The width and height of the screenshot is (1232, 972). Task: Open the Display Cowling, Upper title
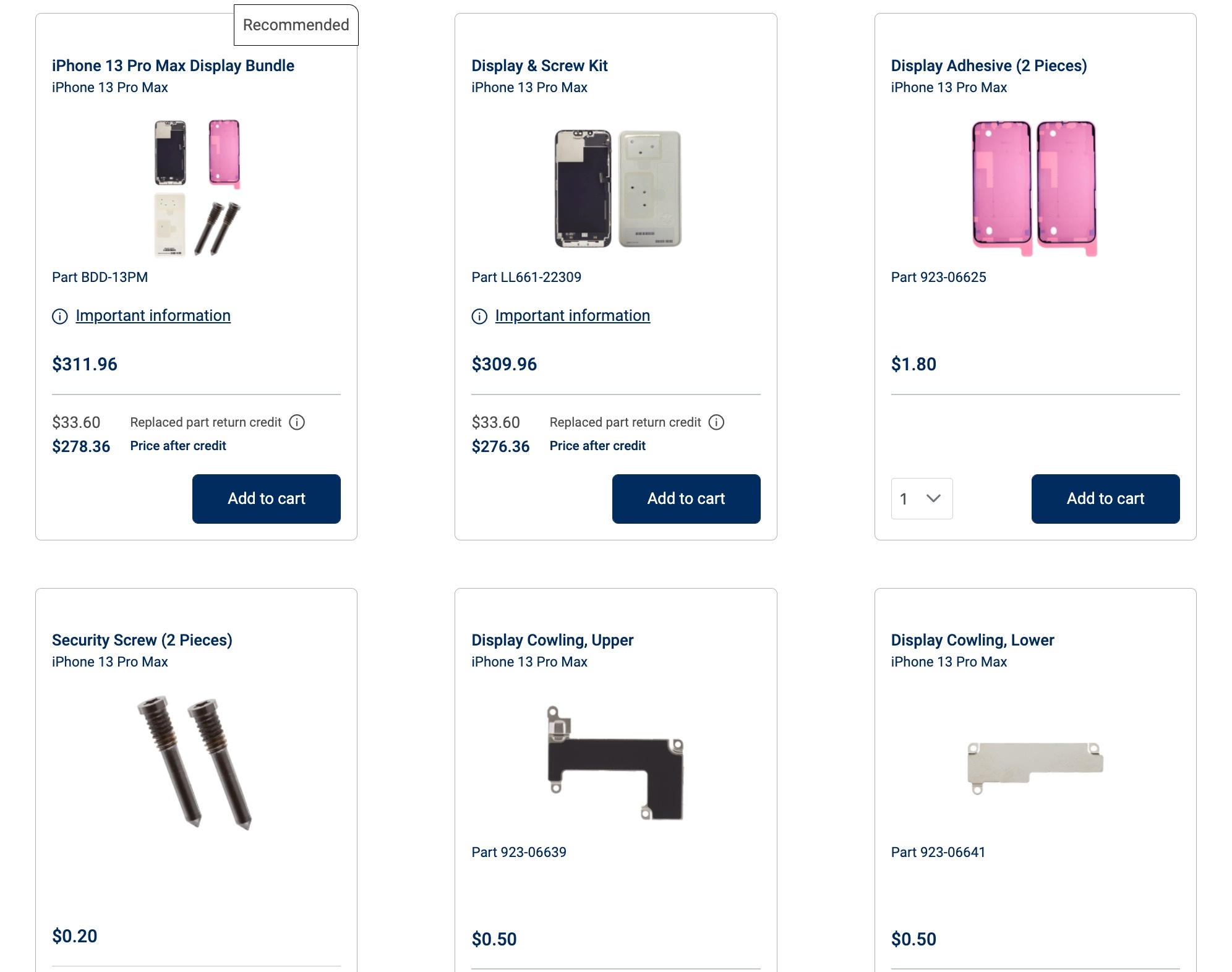[x=552, y=640]
